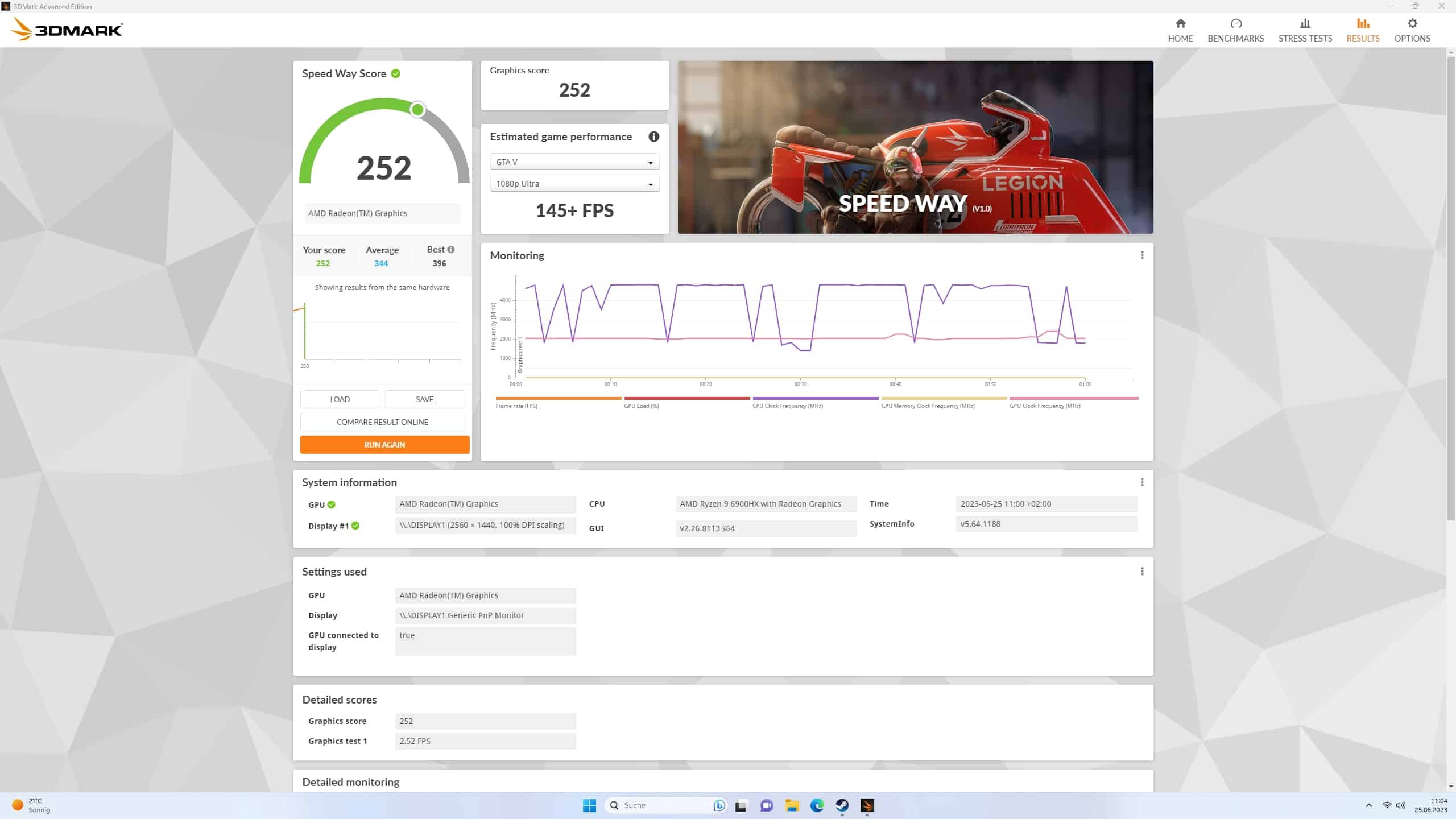1456x819 pixels.
Task: Click the info icon beside Best score
Action: tap(451, 250)
